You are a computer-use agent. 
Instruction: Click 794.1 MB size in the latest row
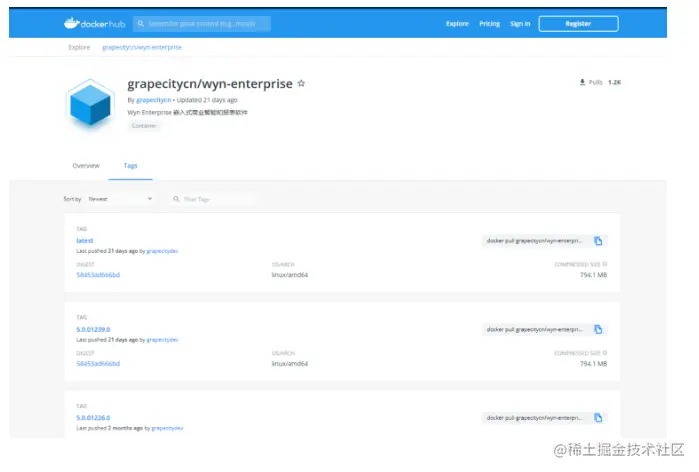tap(593, 275)
